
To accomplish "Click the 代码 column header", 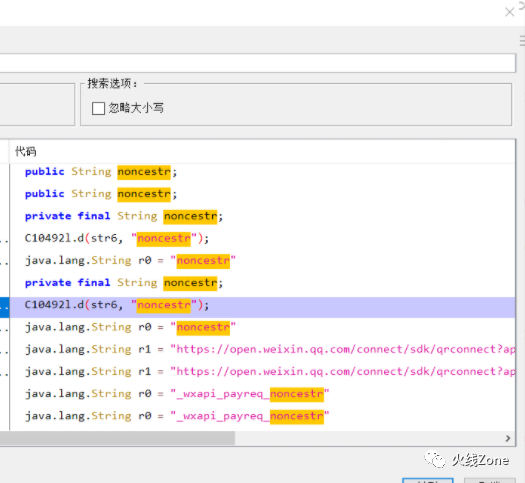I will (x=26, y=152).
